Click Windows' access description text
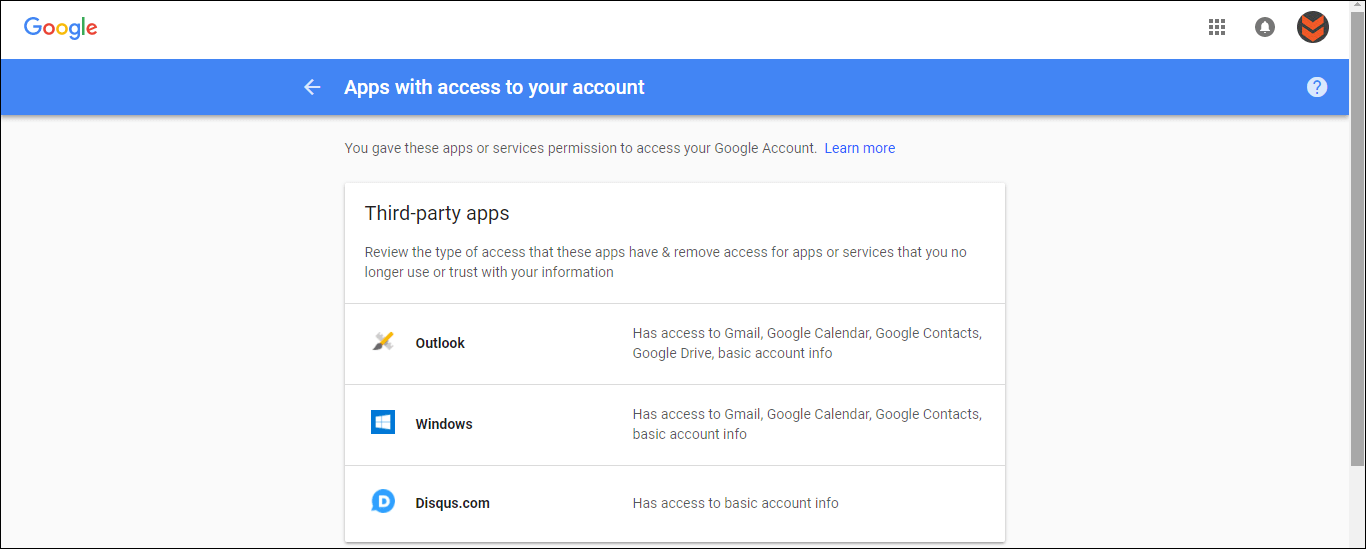Image resolution: width=1366 pixels, height=549 pixels. [807, 424]
